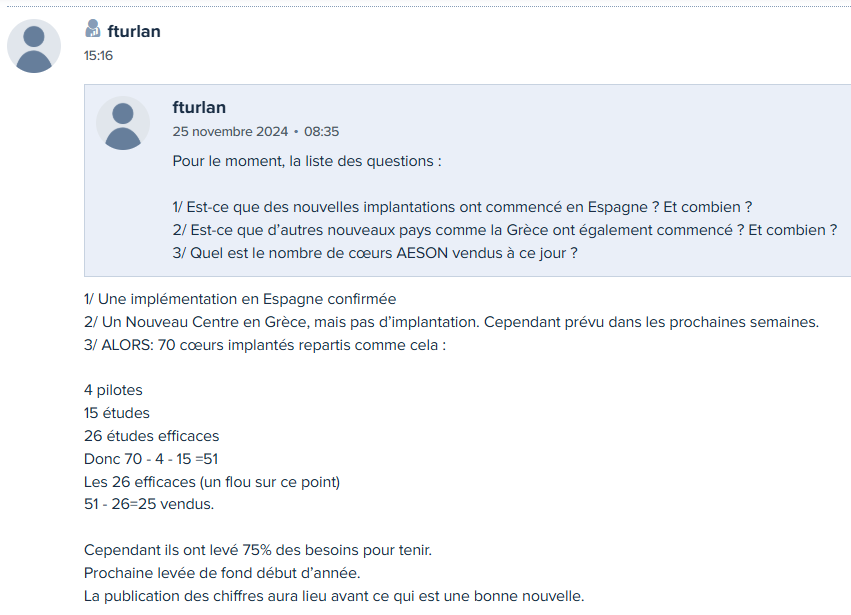Click the quoted question about Espagne implantations
Image resolution: width=851 pixels, height=615 pixels.
[x=462, y=207]
